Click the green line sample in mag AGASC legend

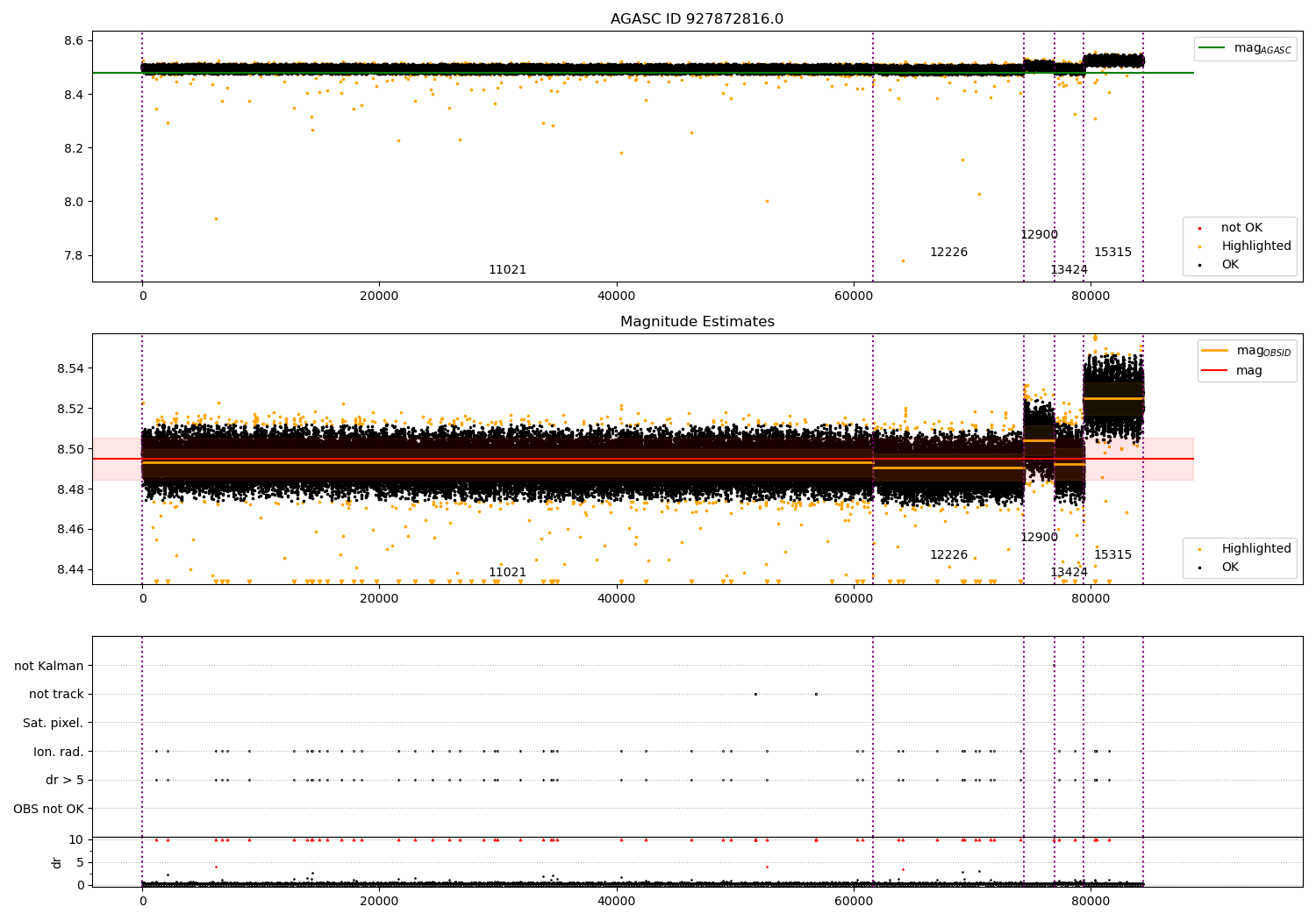coord(1212,48)
